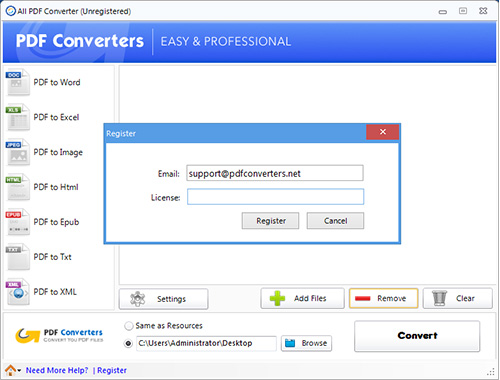Click the home icon in status bar
The height and width of the screenshot is (380, 500).
pyautogui.click(x=10, y=370)
